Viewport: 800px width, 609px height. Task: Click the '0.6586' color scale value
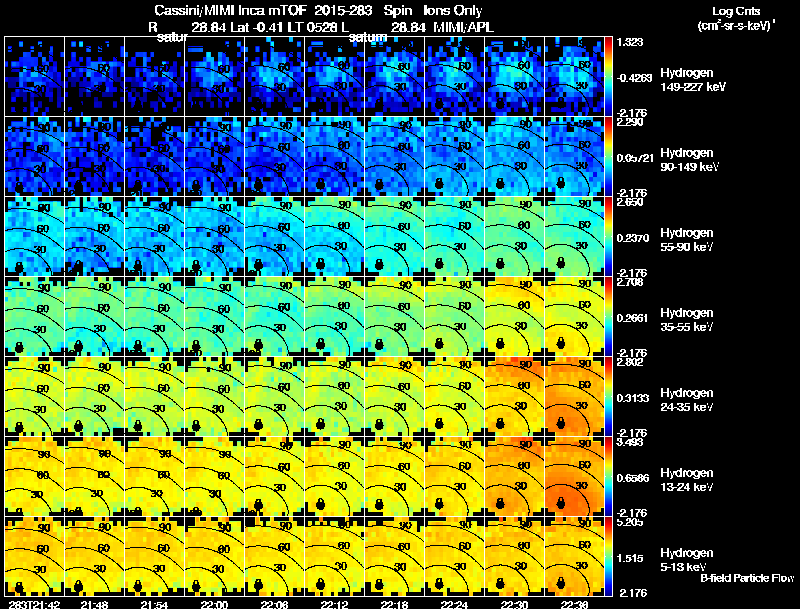[x=633, y=478]
